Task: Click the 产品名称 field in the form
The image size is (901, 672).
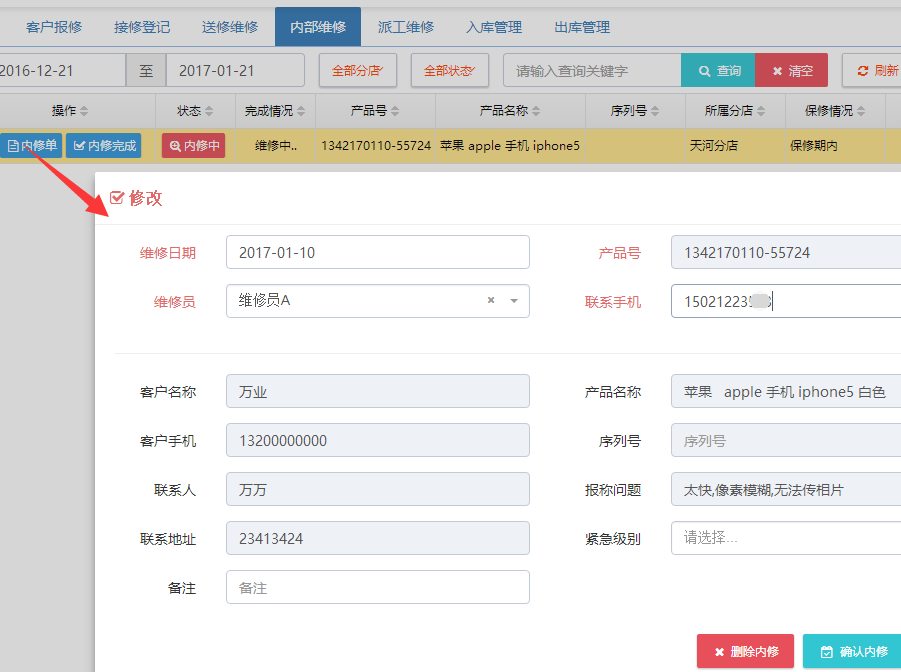Action: tap(786, 391)
